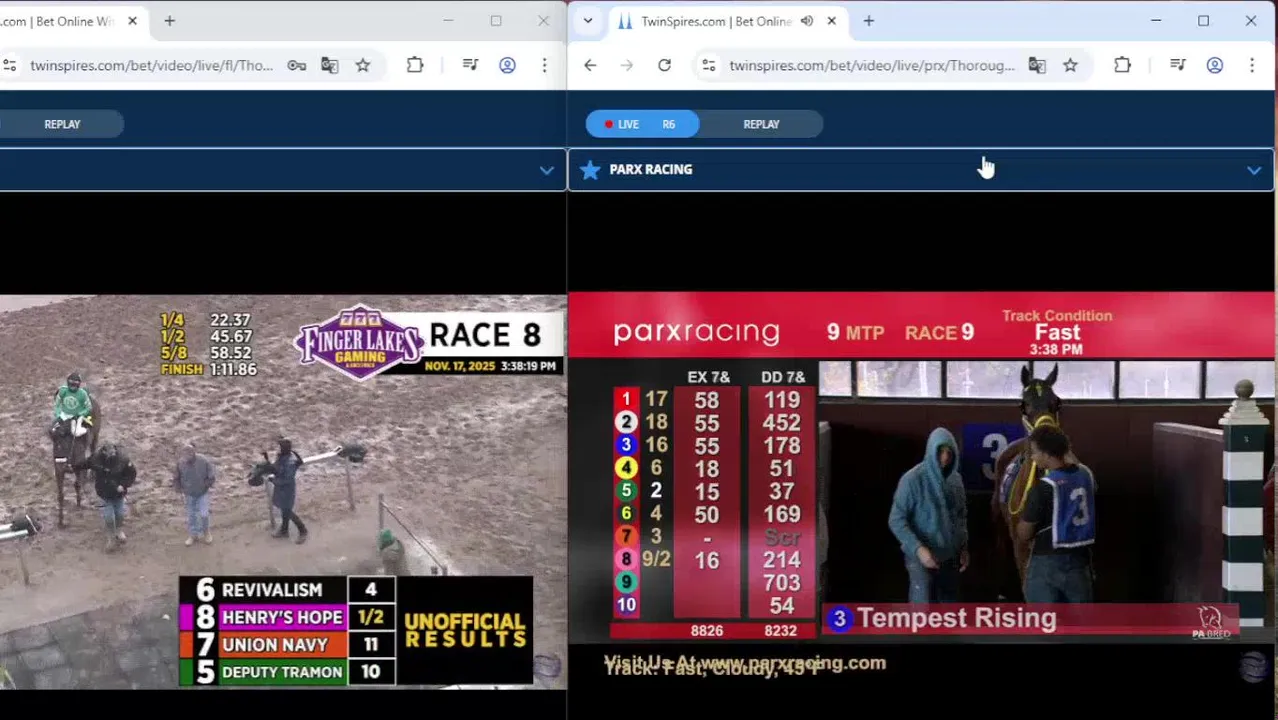The height and width of the screenshot is (720, 1278).
Task: Open new tab in left browser window
Action: (x=170, y=20)
